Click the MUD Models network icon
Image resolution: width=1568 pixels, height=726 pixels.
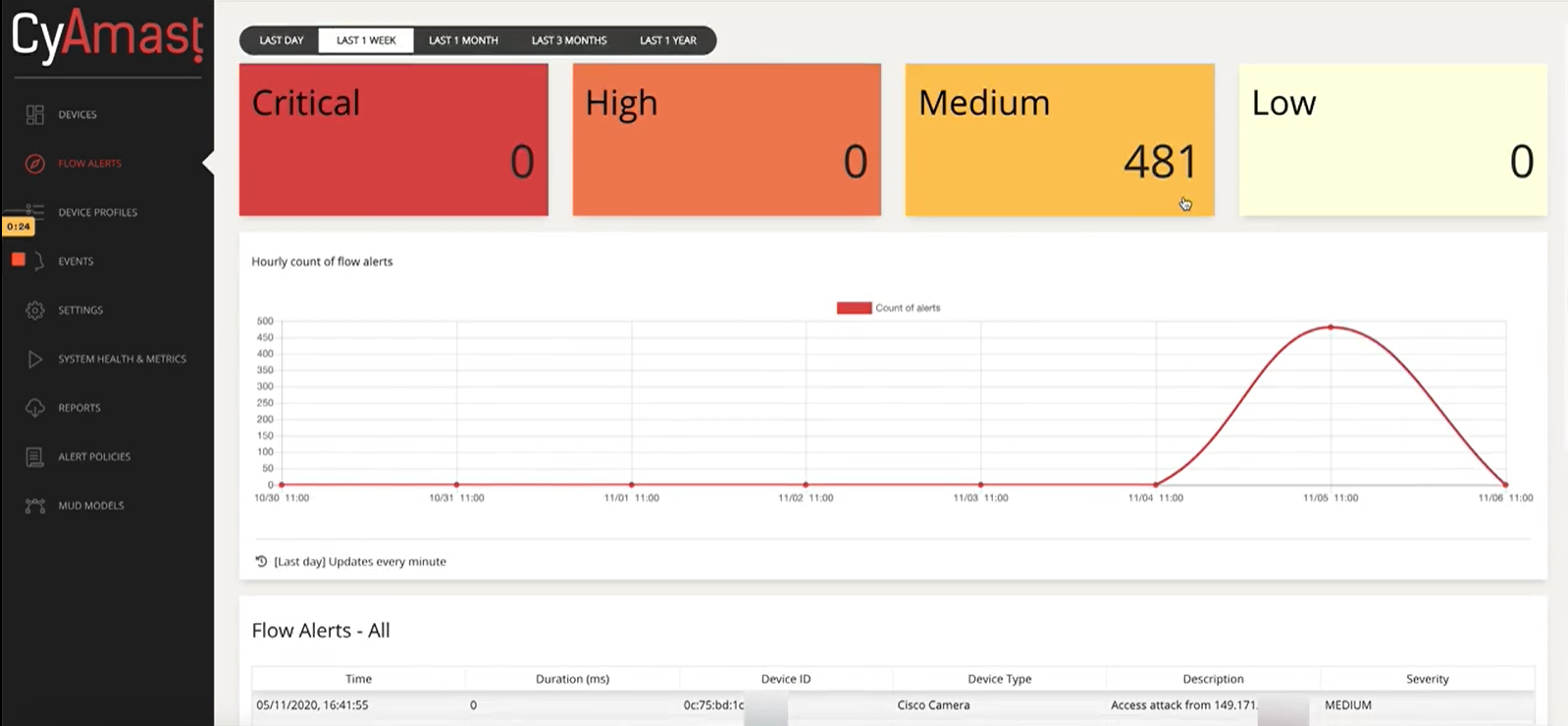35,506
